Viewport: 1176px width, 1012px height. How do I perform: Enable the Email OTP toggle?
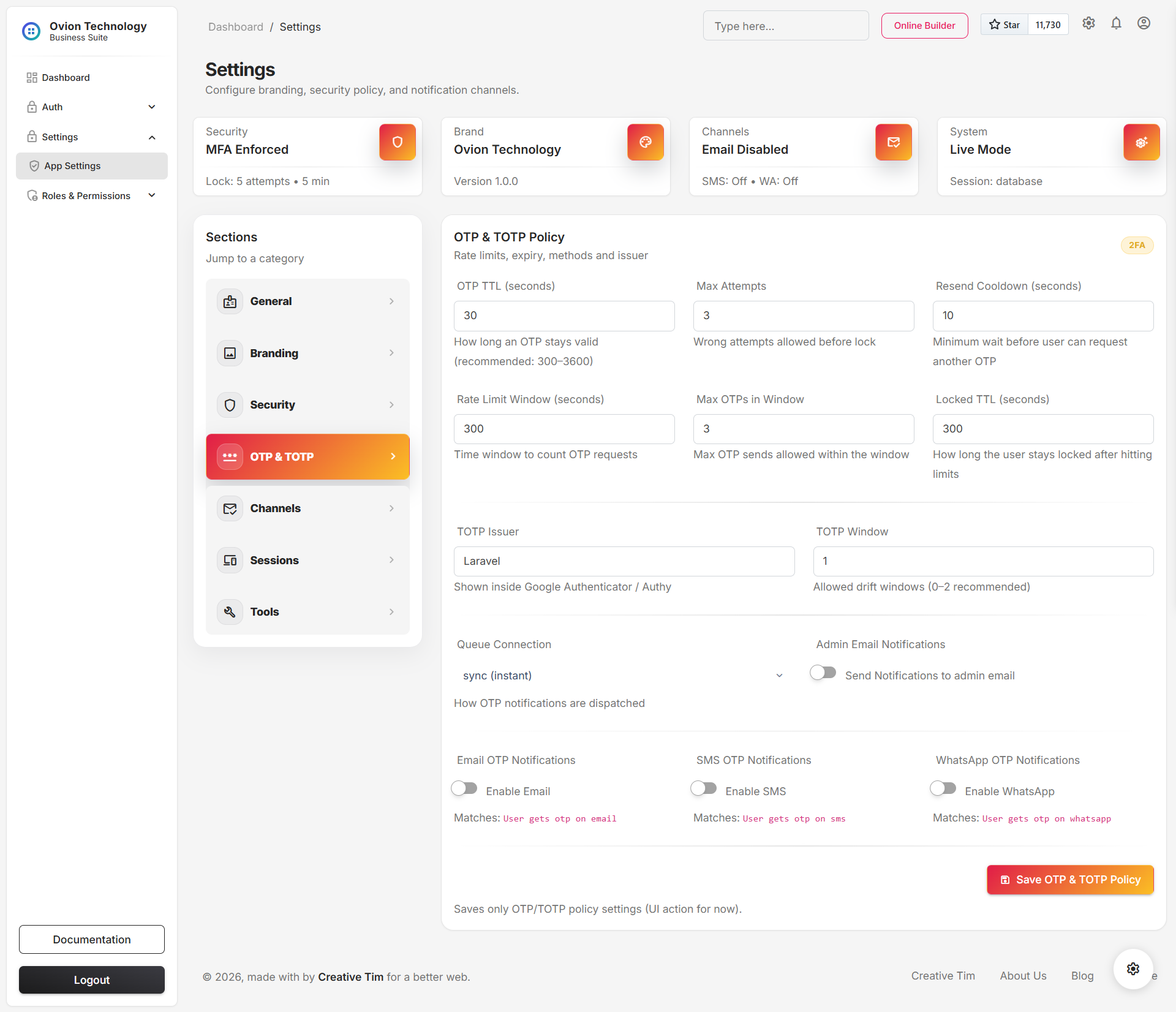464,788
